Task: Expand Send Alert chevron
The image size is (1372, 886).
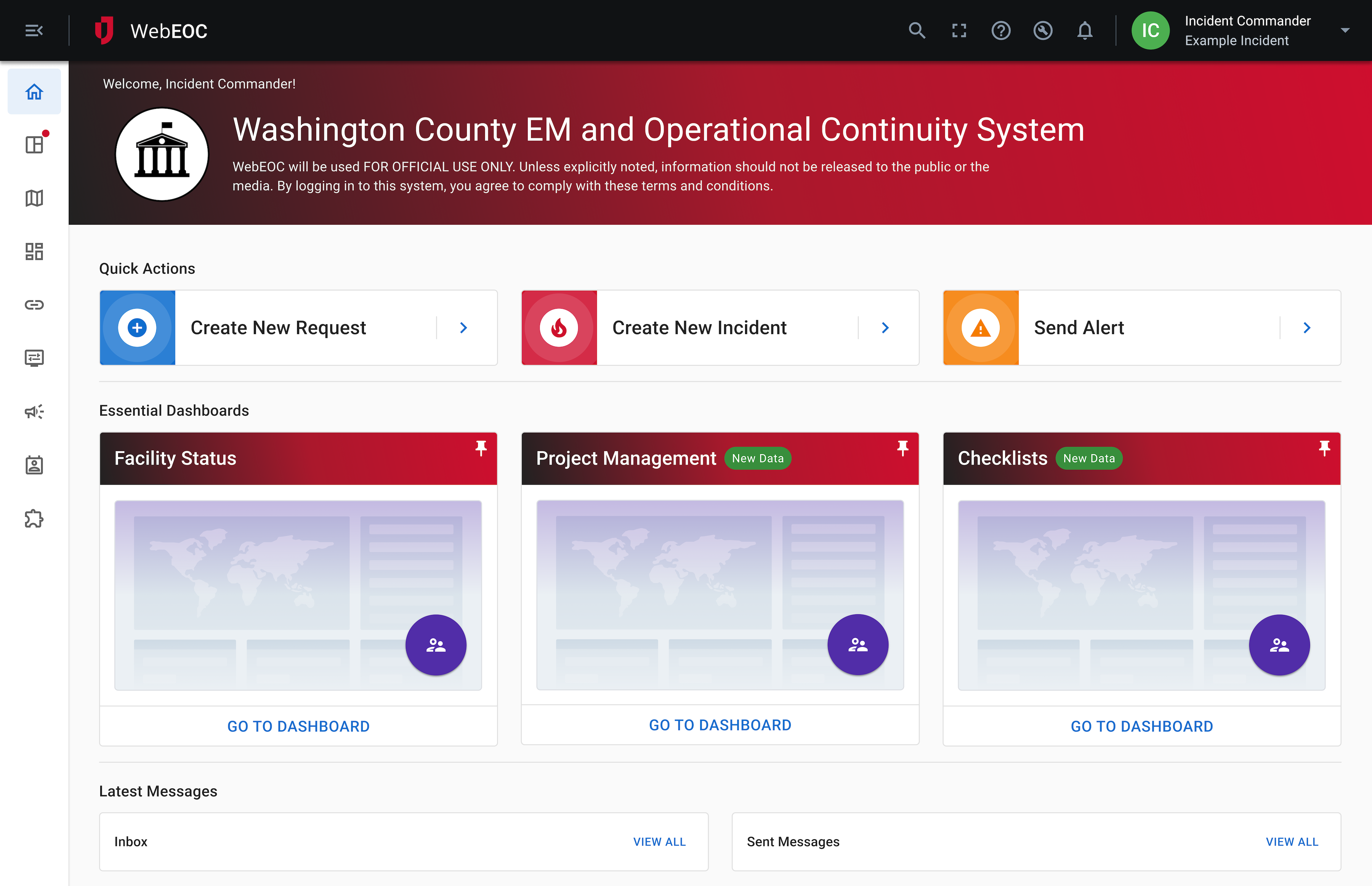Action: 1307,328
